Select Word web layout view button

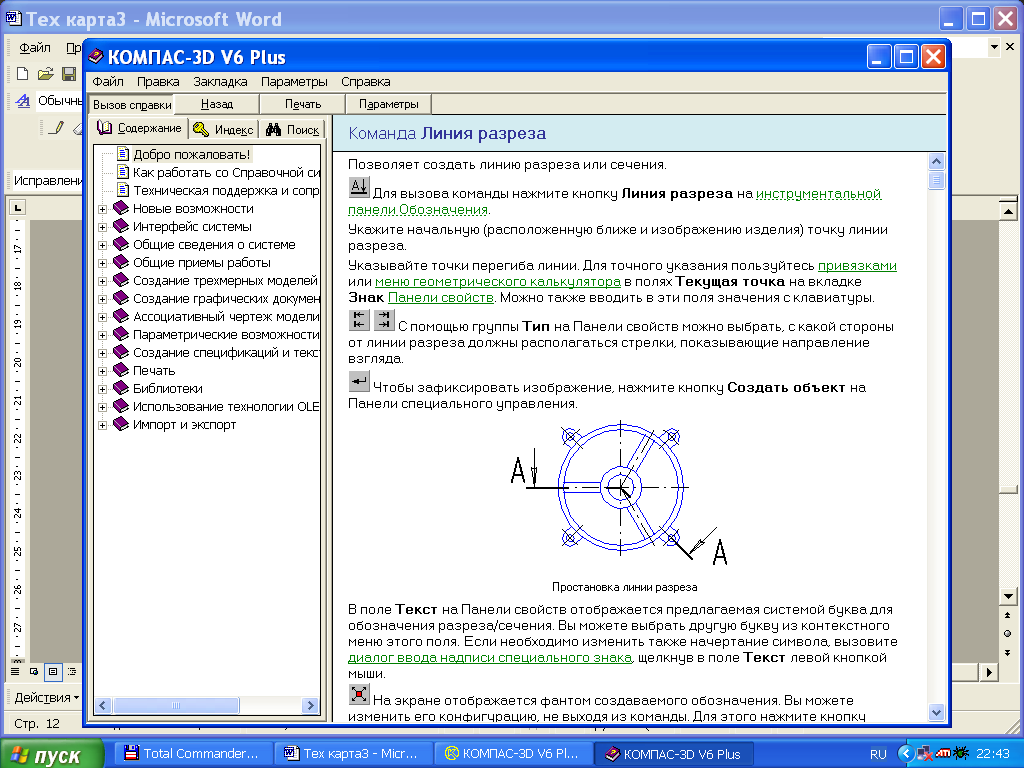tap(34, 671)
